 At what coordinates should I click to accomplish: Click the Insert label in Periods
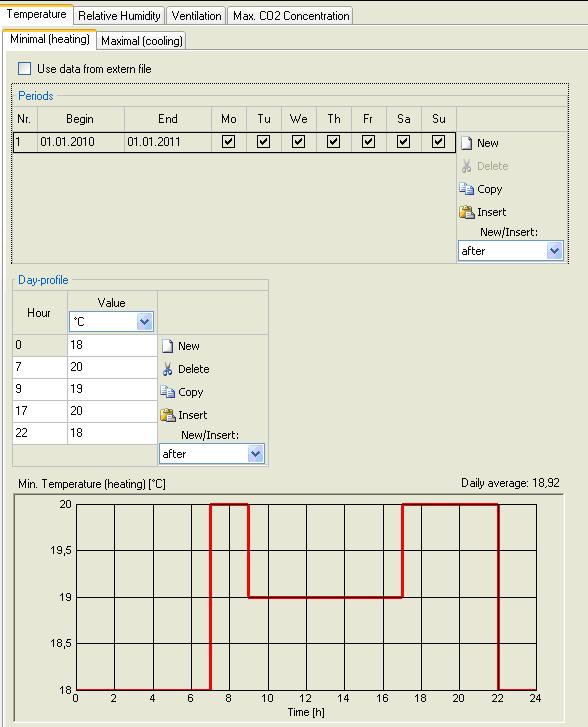(x=492, y=212)
